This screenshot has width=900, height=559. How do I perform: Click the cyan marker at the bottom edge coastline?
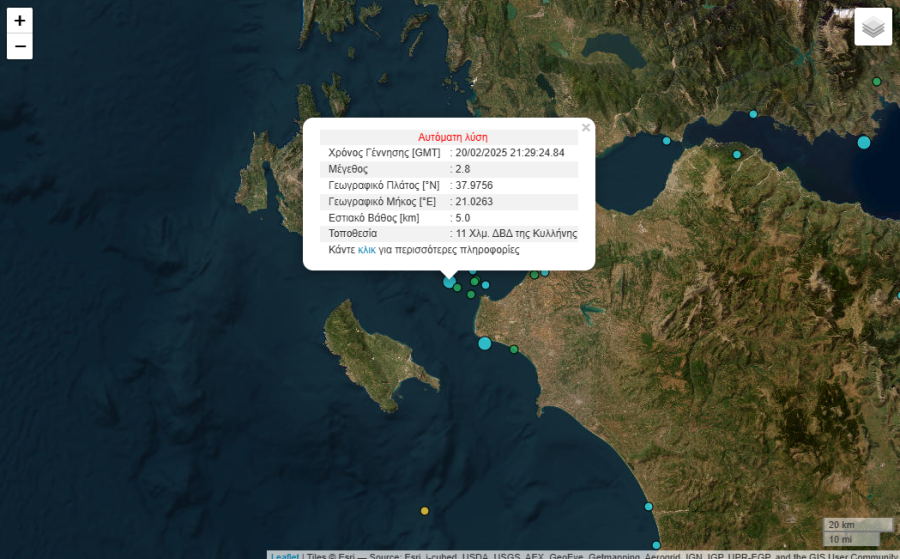[656, 545]
